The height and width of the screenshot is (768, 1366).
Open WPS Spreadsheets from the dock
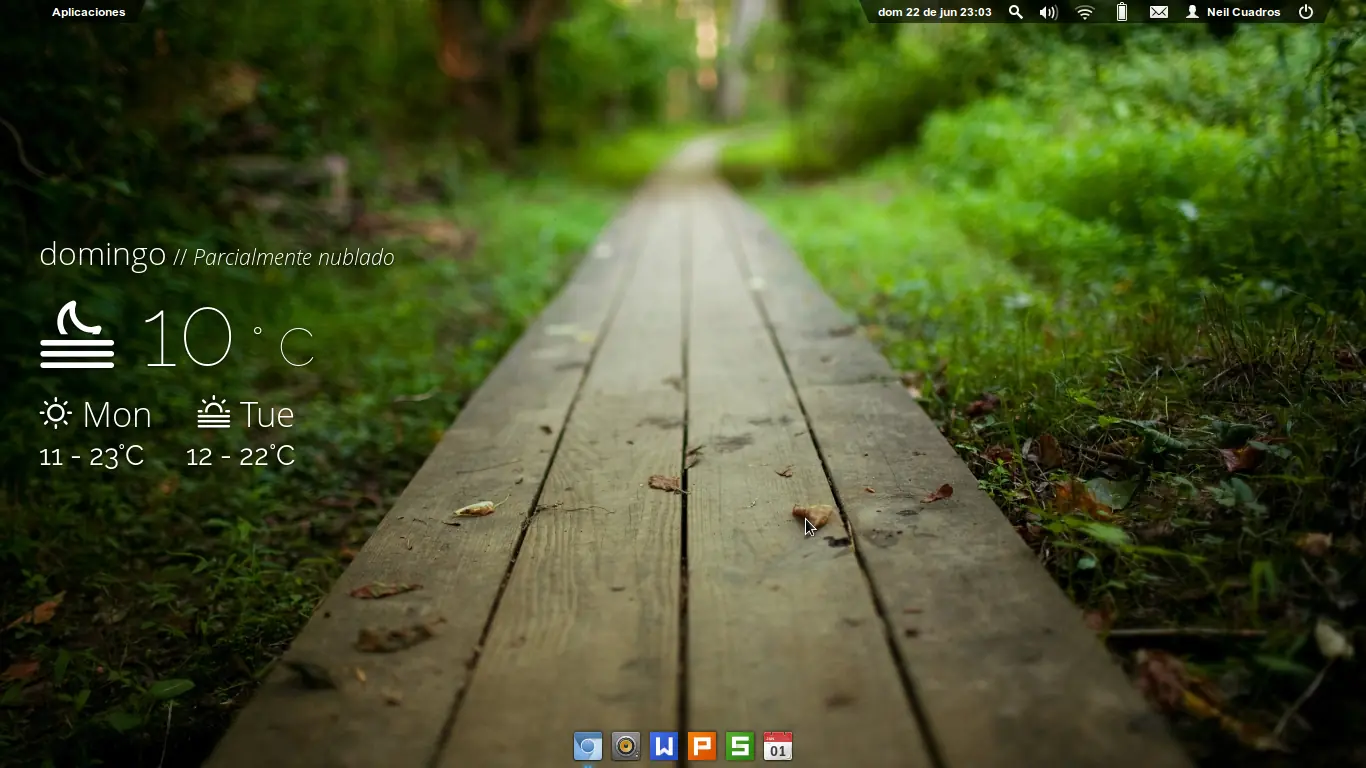coord(739,745)
